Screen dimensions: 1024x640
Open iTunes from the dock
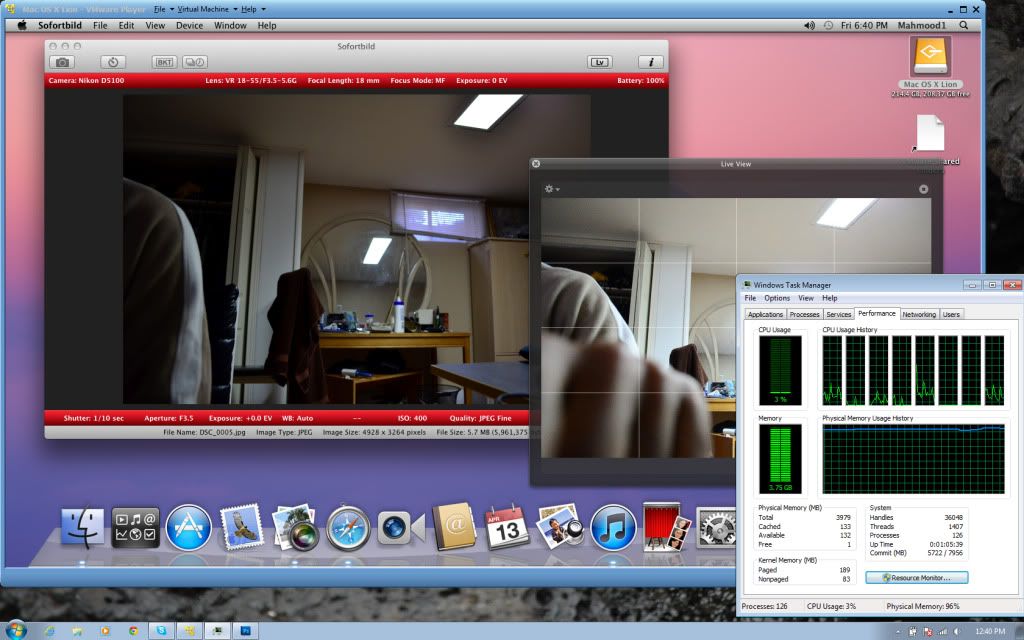coord(613,528)
